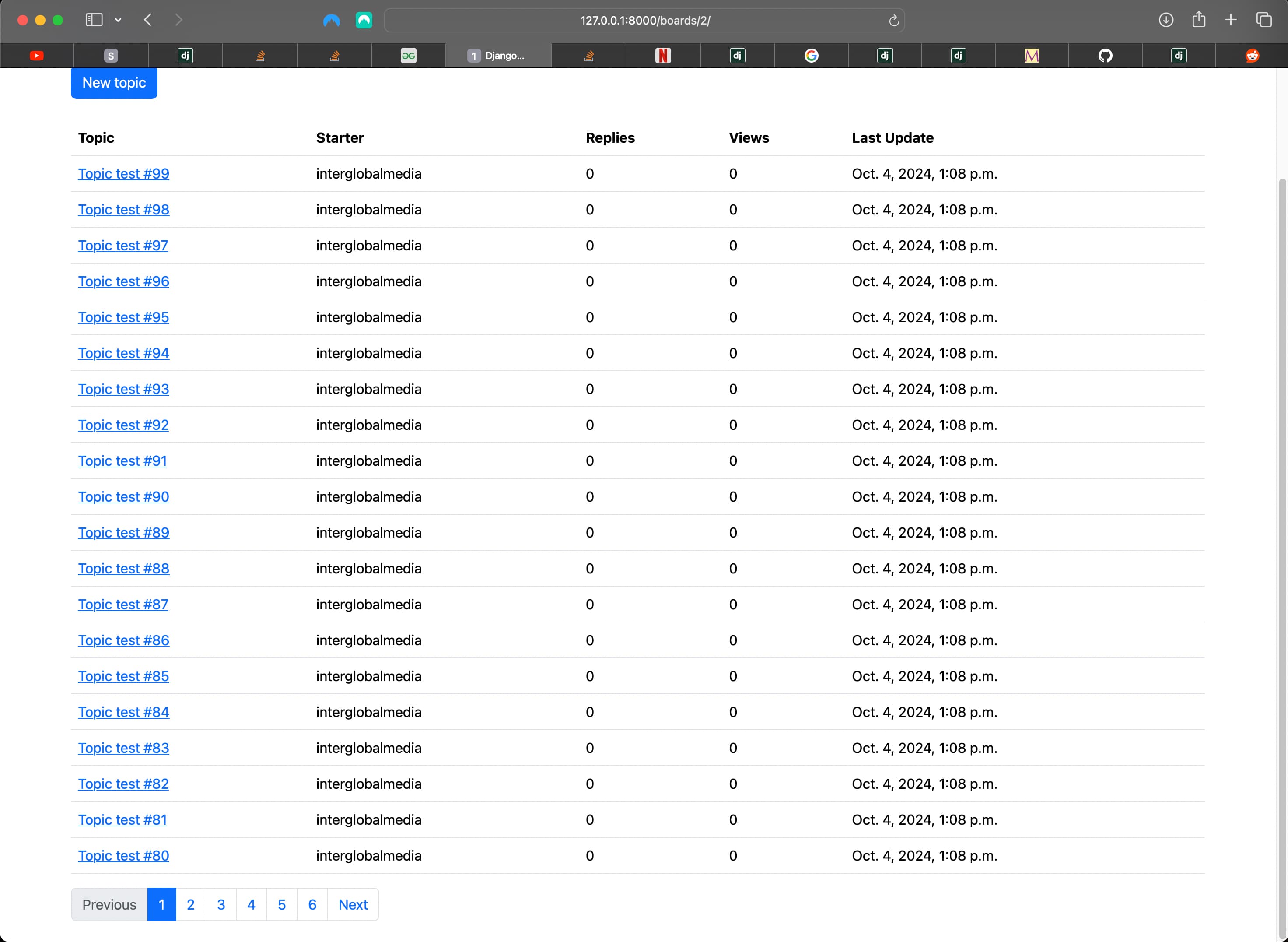Screen dimensions: 1288x942
Task: Open Topic test #83
Action: pyautogui.click(x=124, y=749)
